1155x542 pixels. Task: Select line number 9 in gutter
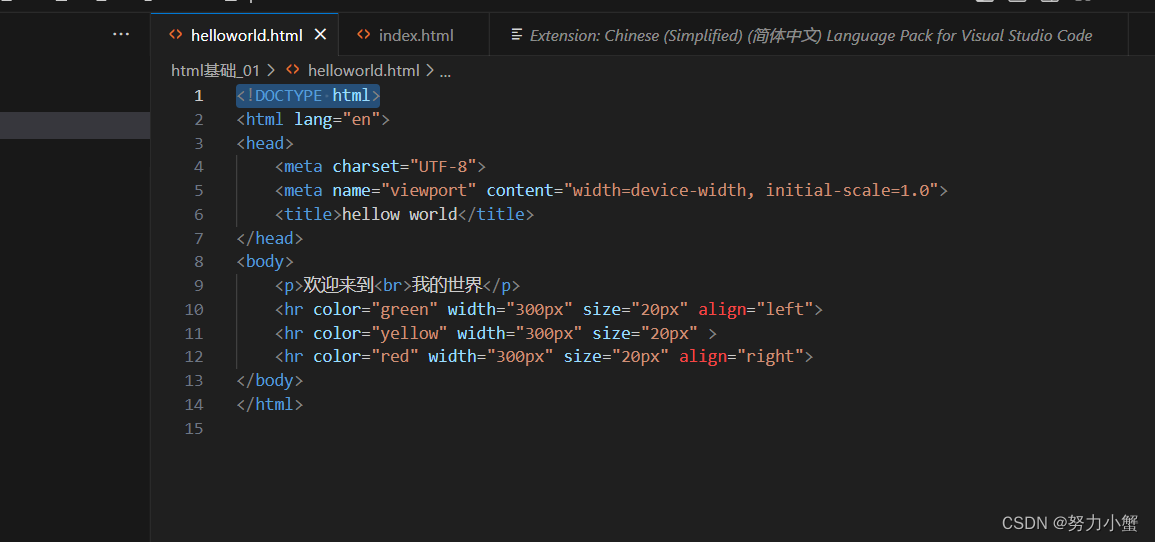198,286
